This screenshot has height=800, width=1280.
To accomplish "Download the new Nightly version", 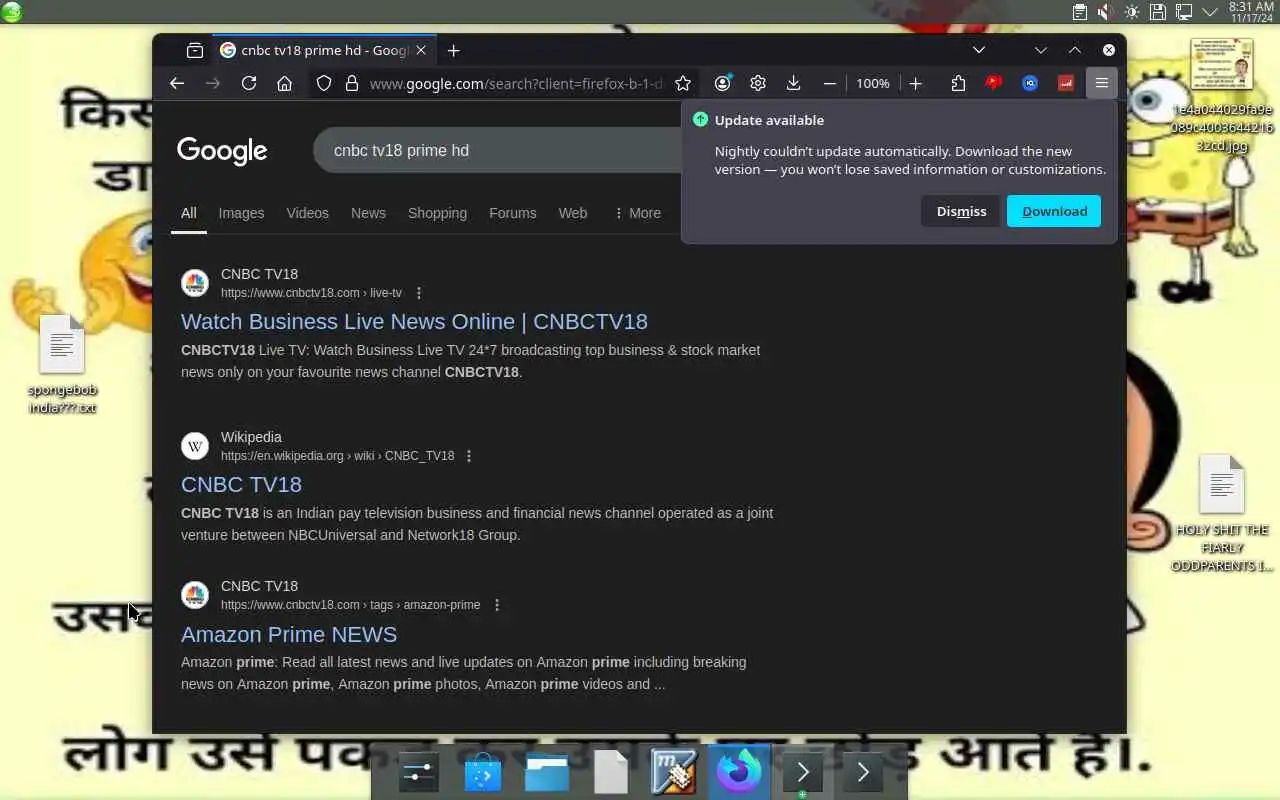I will point(1054,211).
